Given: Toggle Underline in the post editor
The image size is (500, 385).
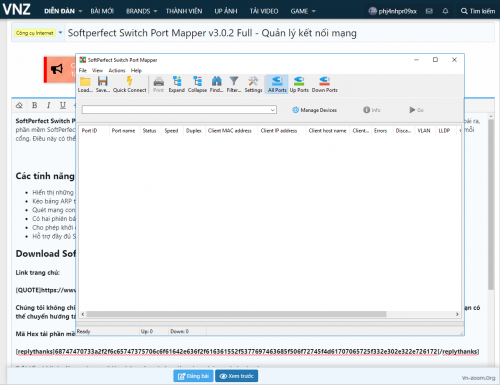Looking at the screenshot, I should (x=63, y=105).
